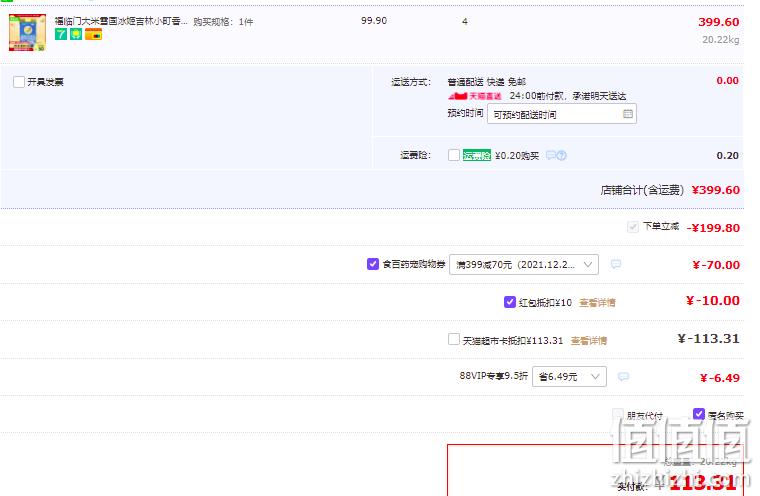The image size is (760, 496).
Task: Click the chat bubble icon beside coupon dropdown
Action: (616, 264)
